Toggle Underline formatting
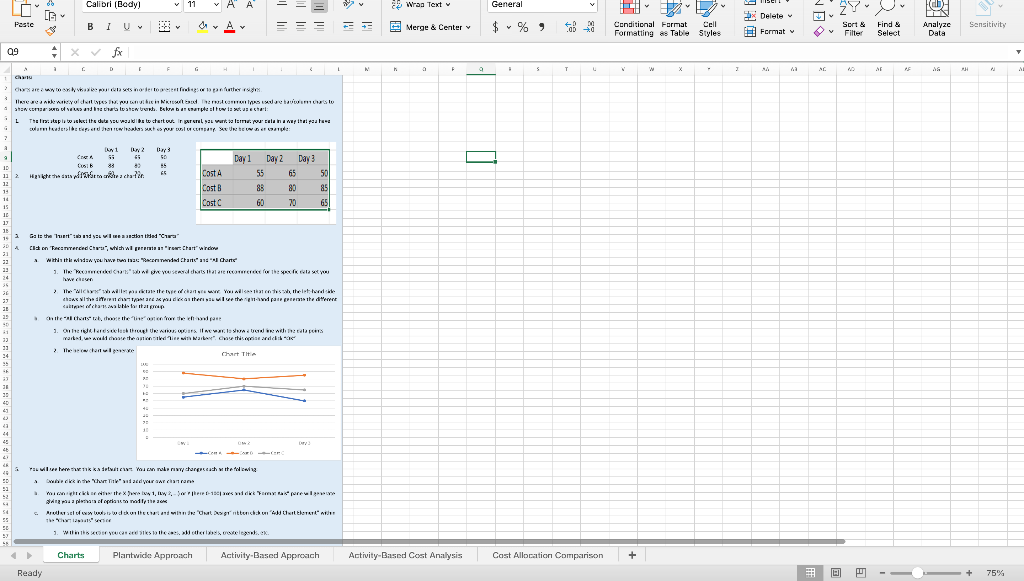This screenshot has height=581, width=1024. (x=126, y=27)
